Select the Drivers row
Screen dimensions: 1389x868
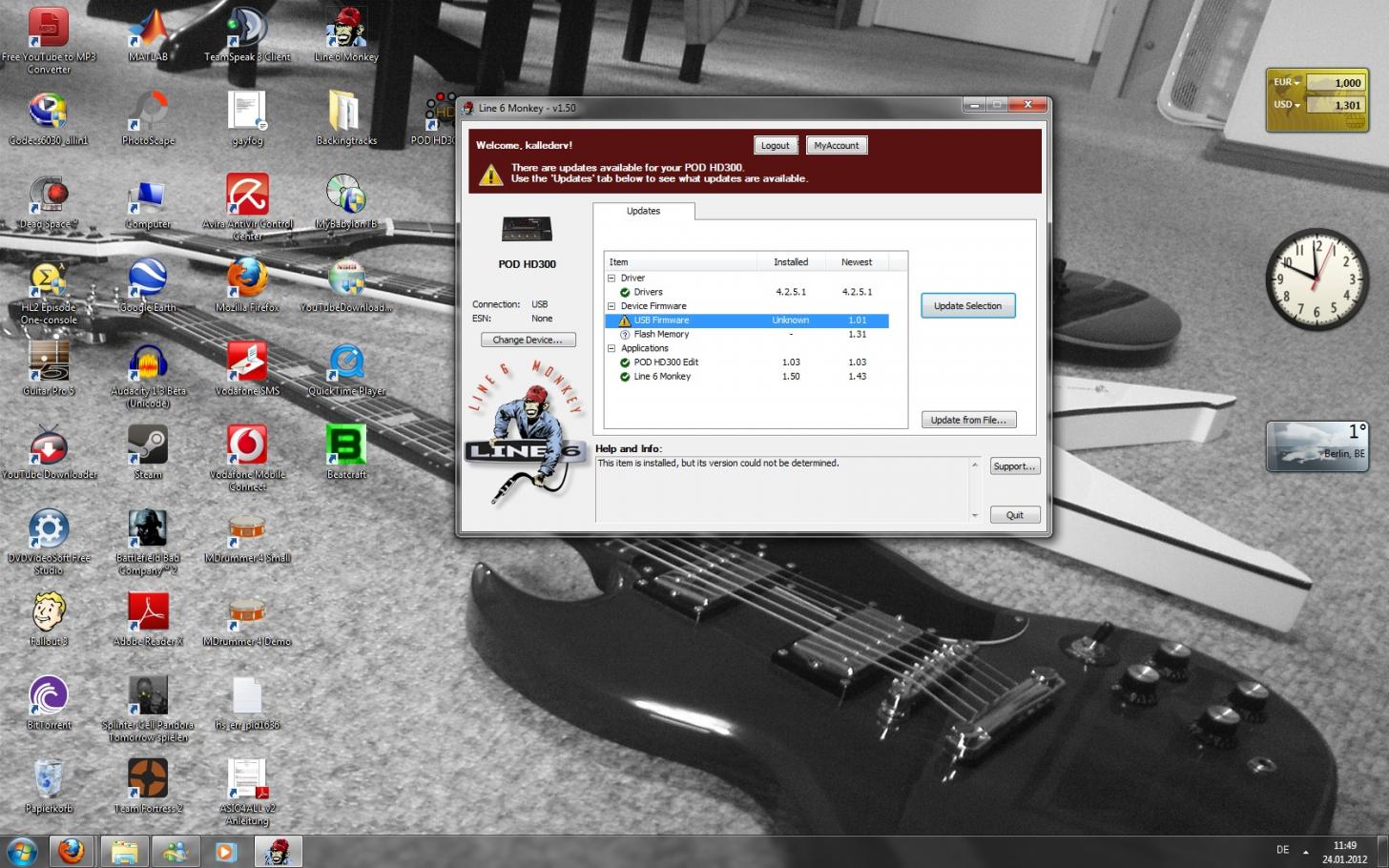747,293
